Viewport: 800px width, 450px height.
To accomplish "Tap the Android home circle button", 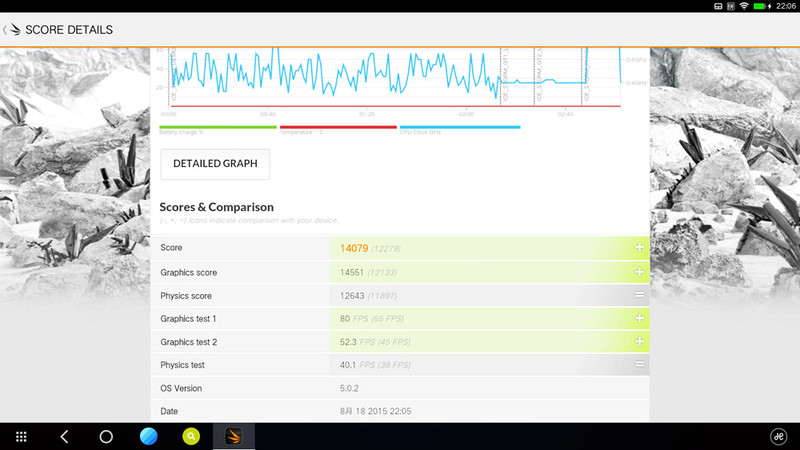I will (x=106, y=437).
